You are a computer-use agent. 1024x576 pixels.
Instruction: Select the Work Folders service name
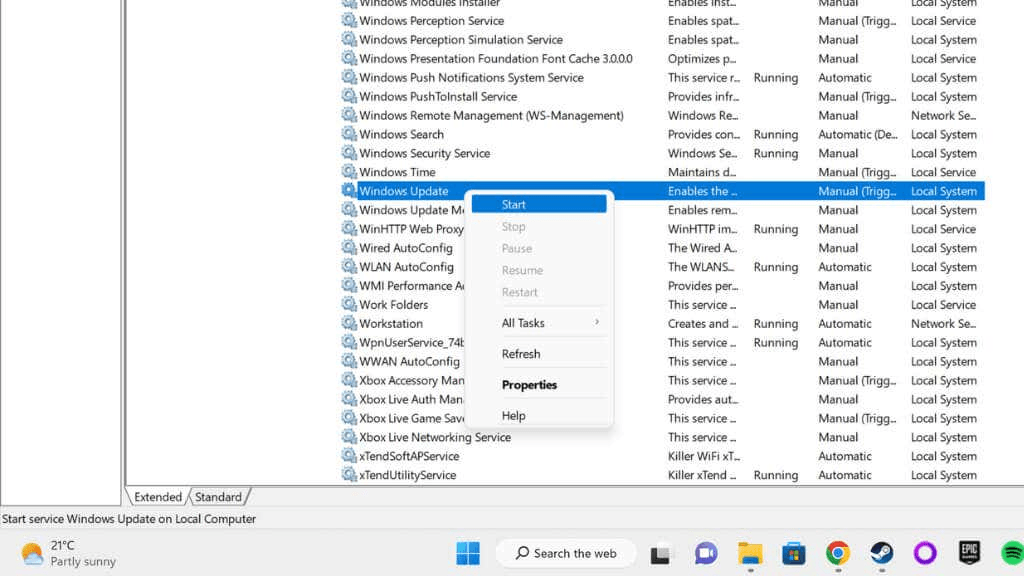(393, 304)
